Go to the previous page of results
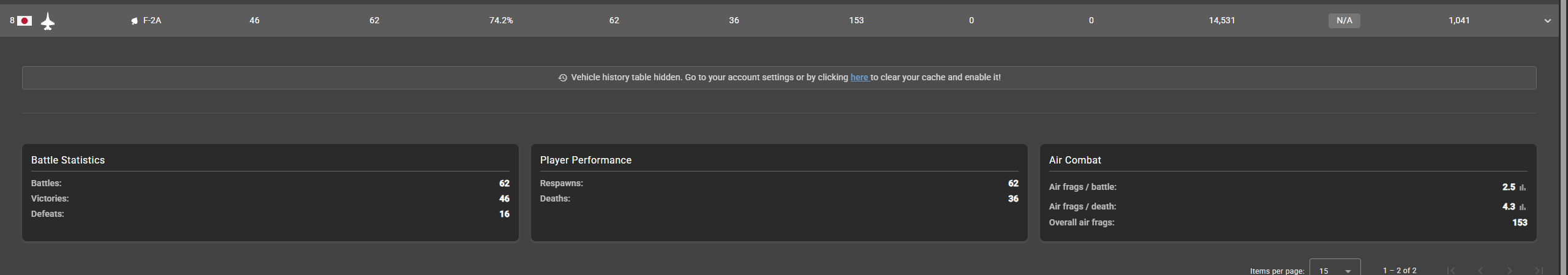 (1480, 270)
